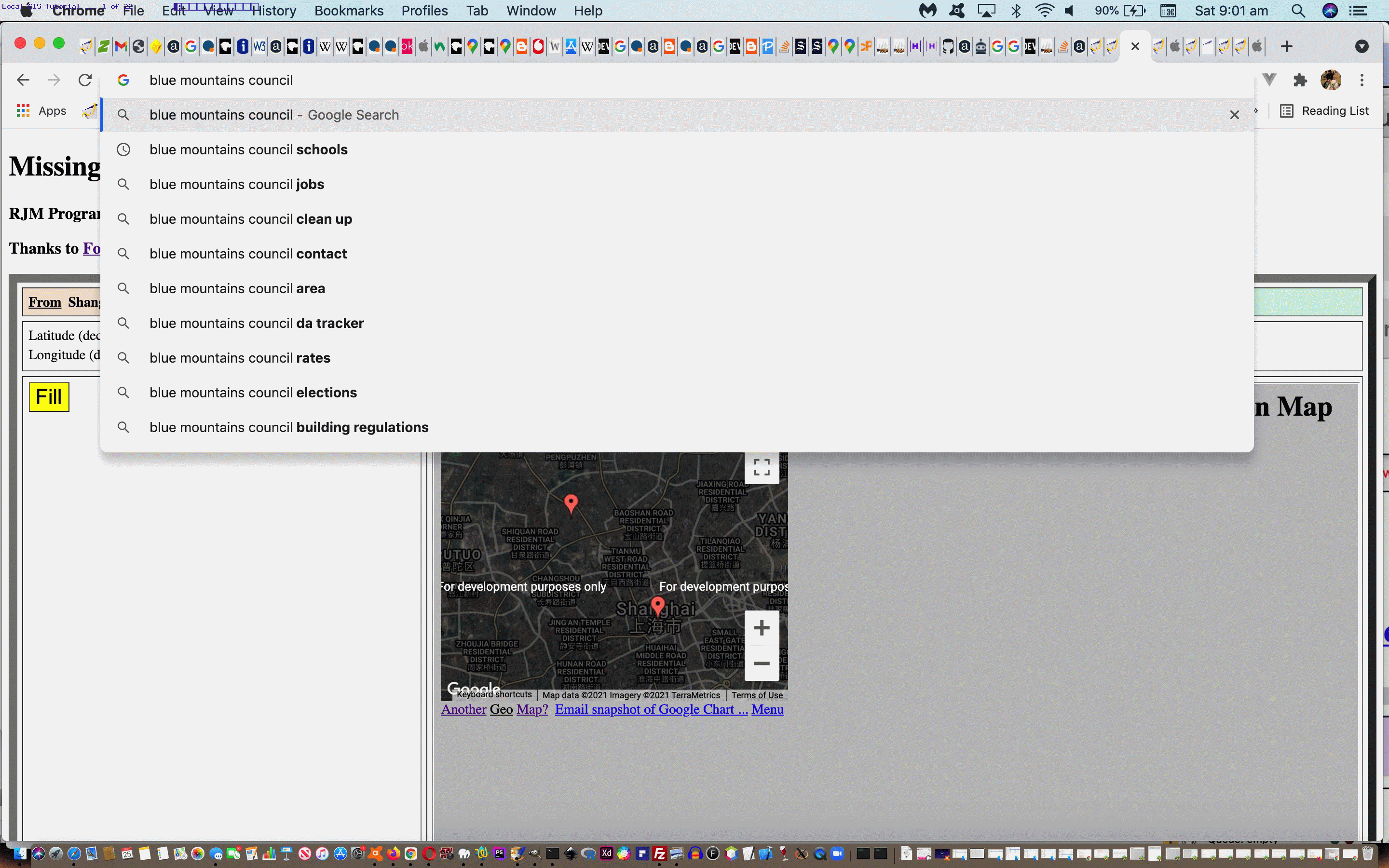Switch to the Gmail tab
The width and height of the screenshot is (1389, 868).
[x=121, y=46]
